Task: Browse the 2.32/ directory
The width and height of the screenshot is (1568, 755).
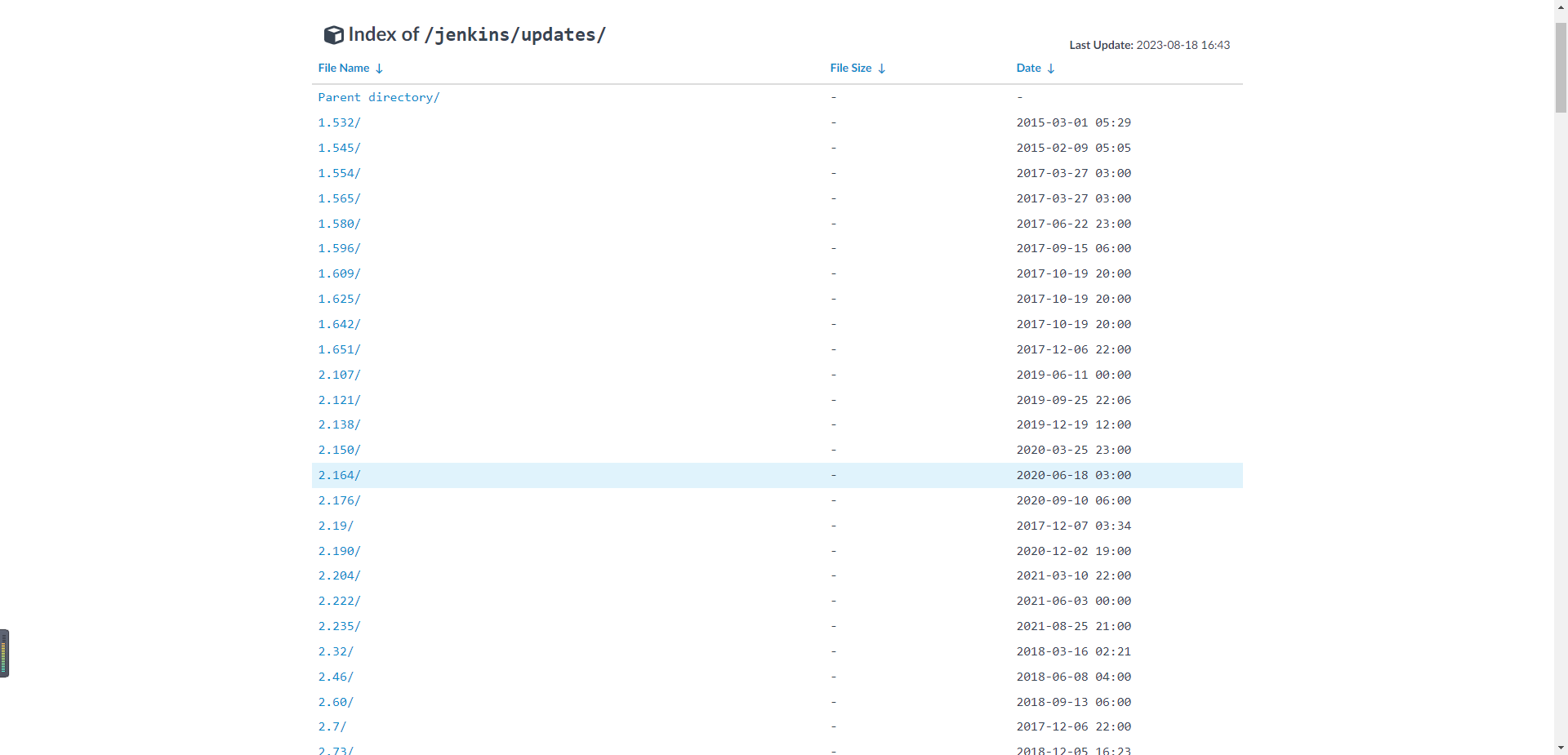Action: [336, 651]
